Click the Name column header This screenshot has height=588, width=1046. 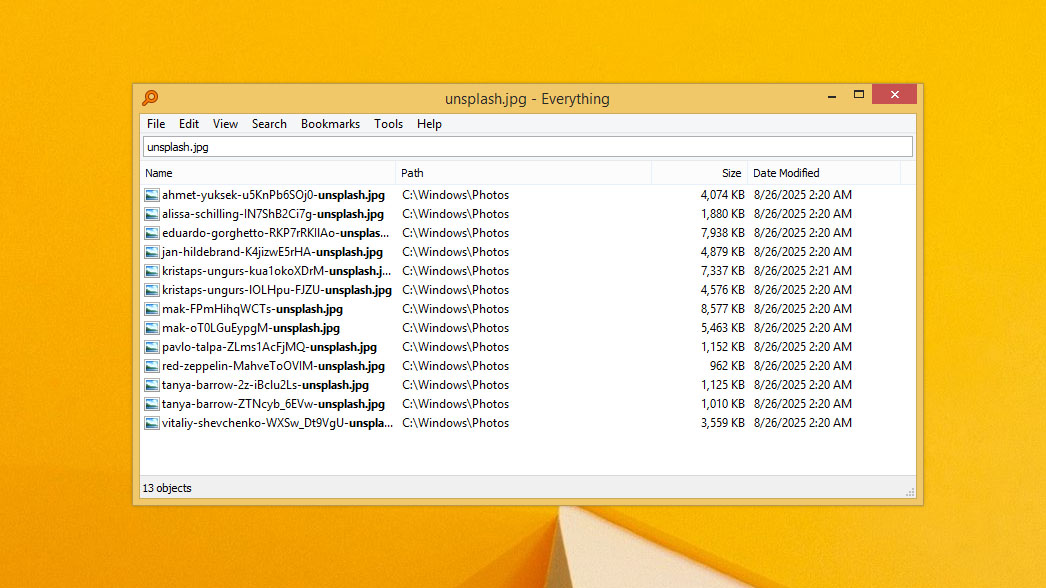point(159,172)
